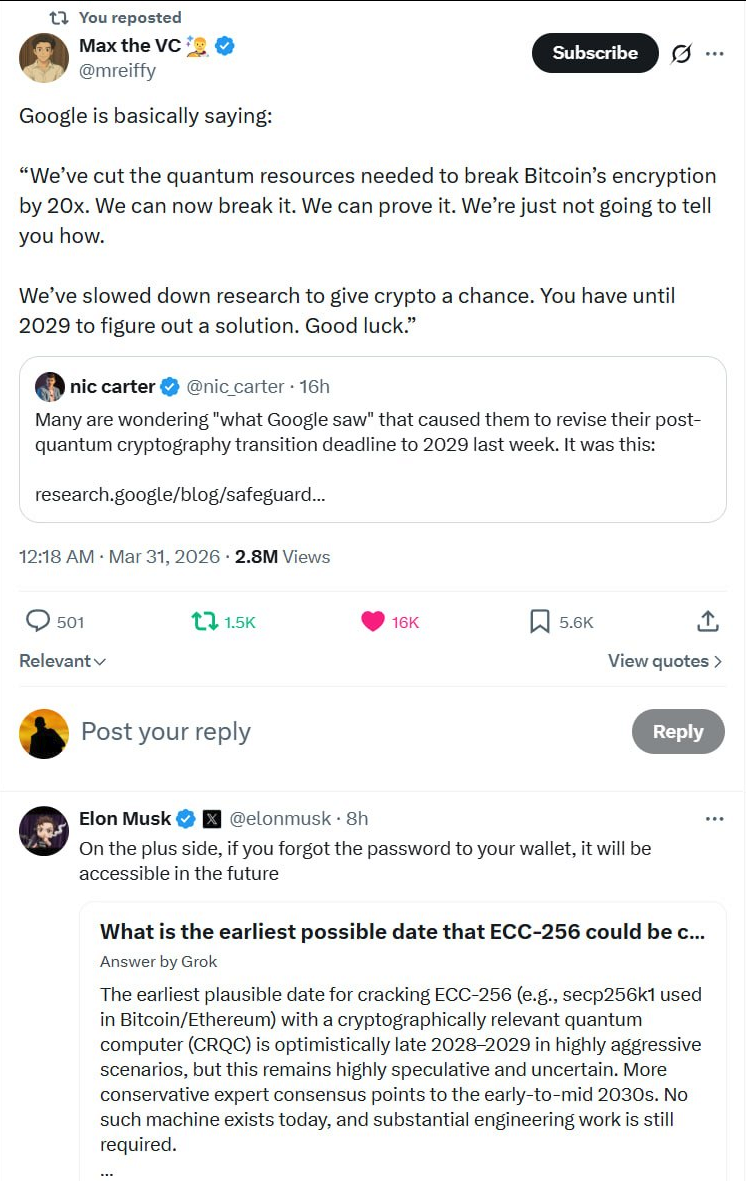Toggle the repost icon on the post

(204, 621)
